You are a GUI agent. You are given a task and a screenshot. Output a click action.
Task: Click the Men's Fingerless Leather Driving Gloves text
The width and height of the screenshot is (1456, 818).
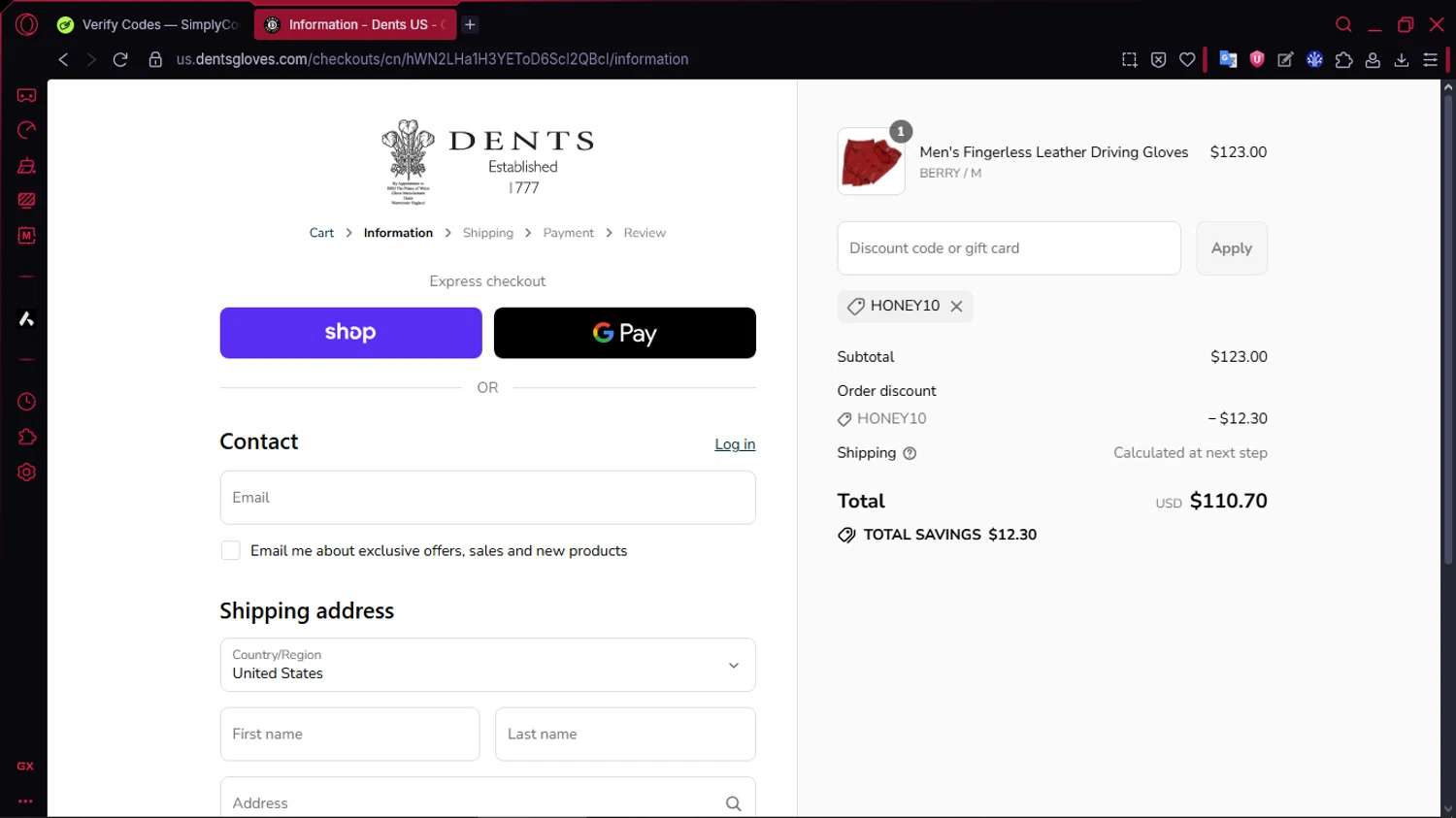click(x=1054, y=152)
